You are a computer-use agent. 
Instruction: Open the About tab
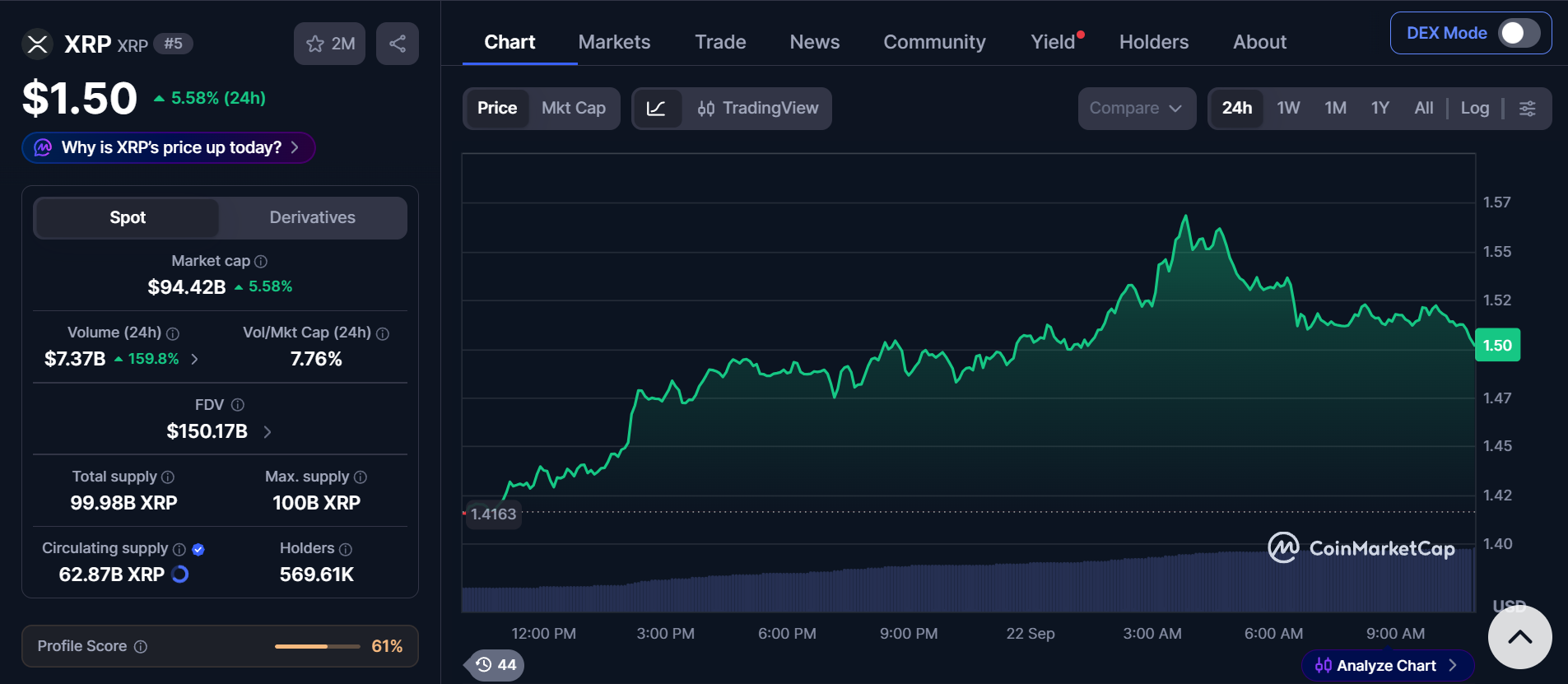click(1259, 42)
